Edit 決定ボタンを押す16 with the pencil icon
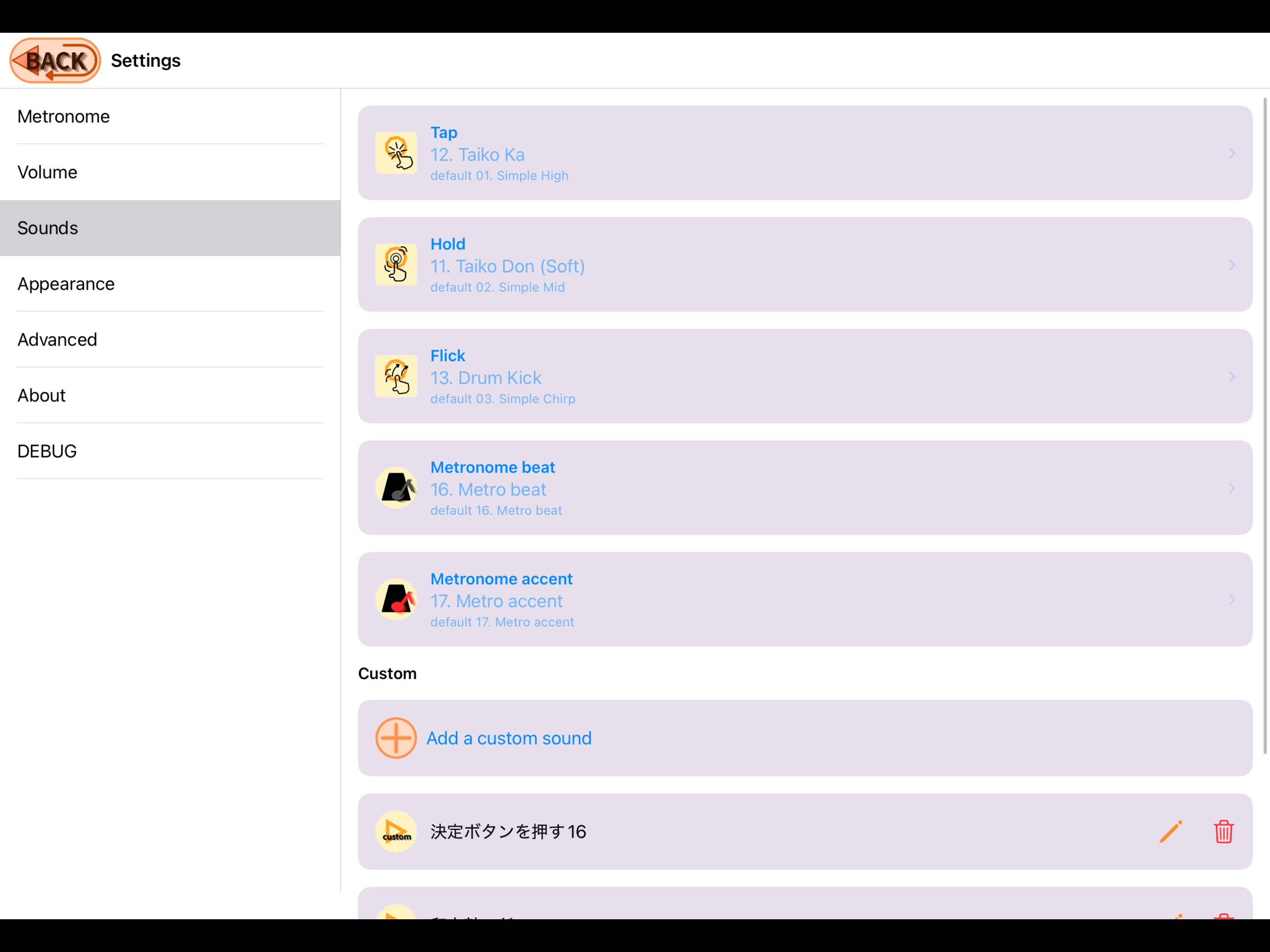The image size is (1270, 952). [x=1171, y=832]
